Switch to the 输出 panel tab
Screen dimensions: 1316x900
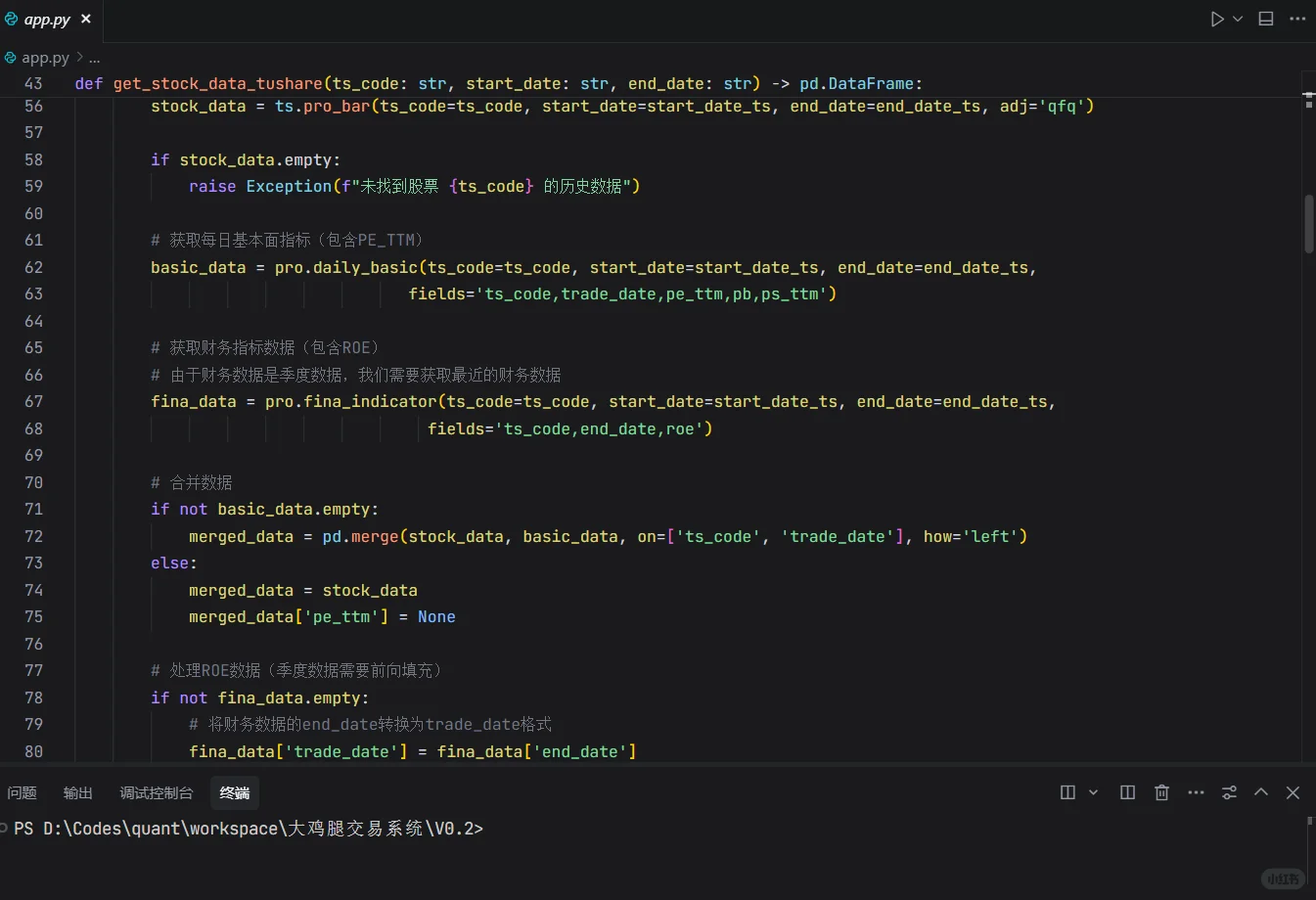78,792
